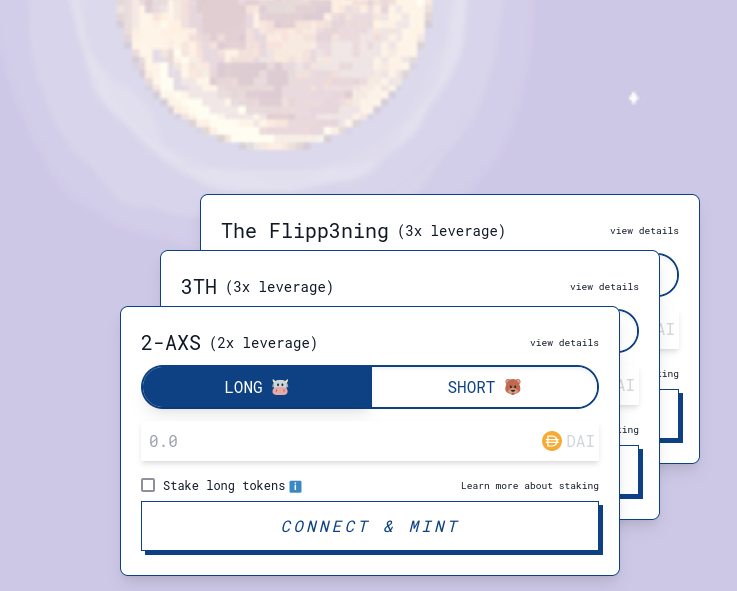Screen dimensions: 737x591
Task: Click the DAI currency label
Action: coord(580,441)
